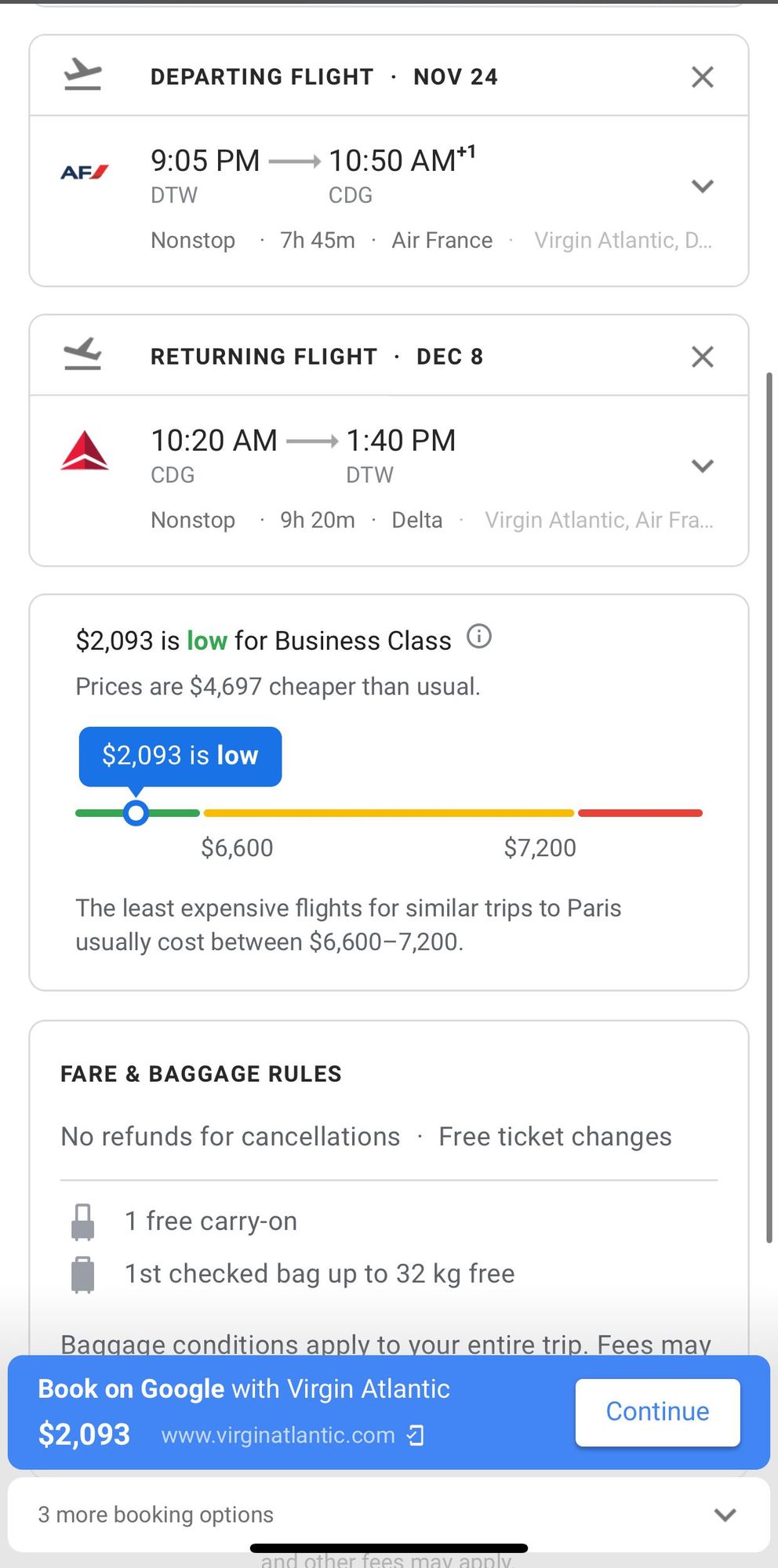Tap the "$2,093 is low" price tooltip

180,756
